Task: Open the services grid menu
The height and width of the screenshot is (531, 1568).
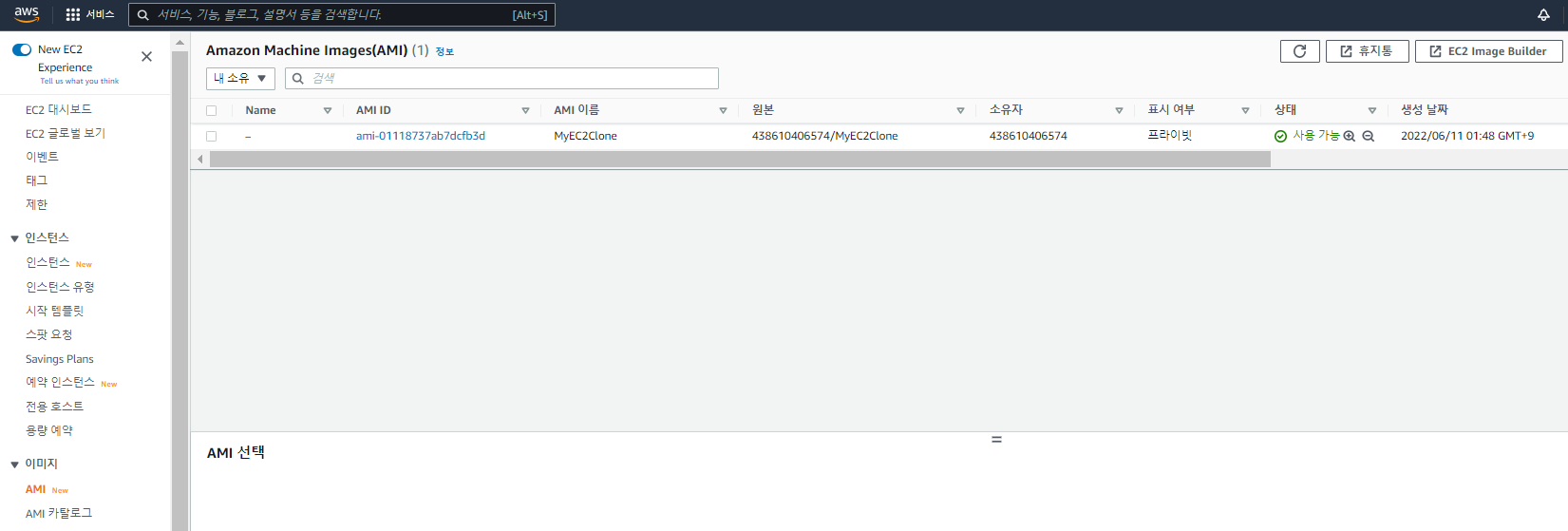Action: coord(90,14)
